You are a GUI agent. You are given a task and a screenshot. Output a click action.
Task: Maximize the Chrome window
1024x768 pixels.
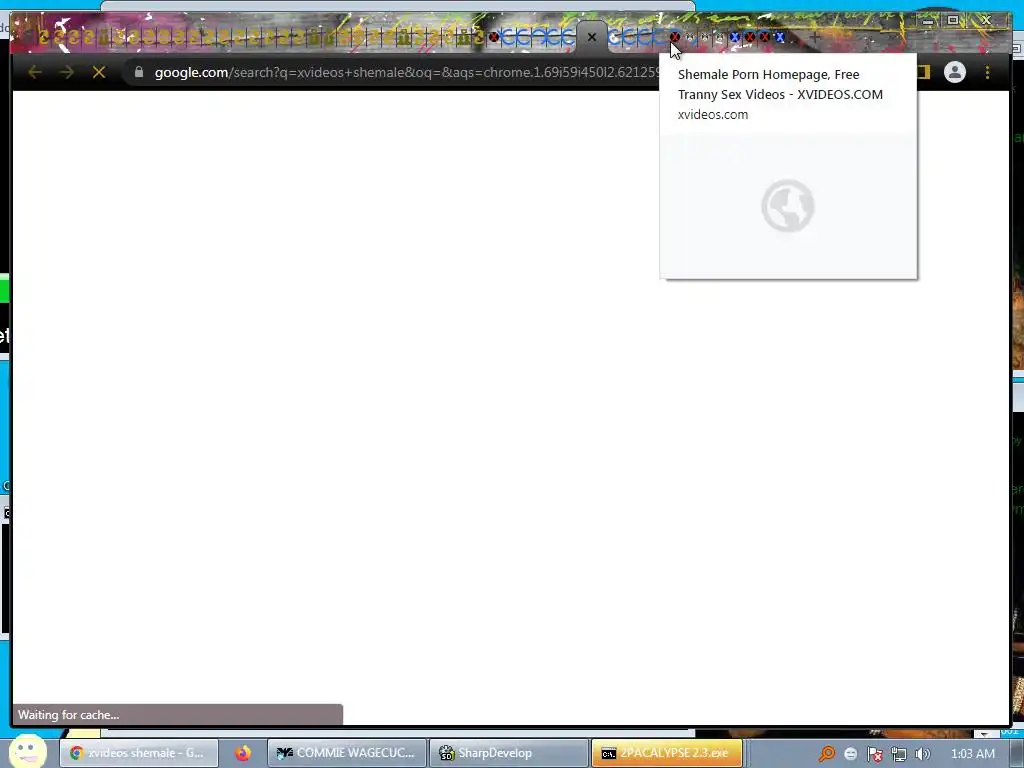click(953, 20)
